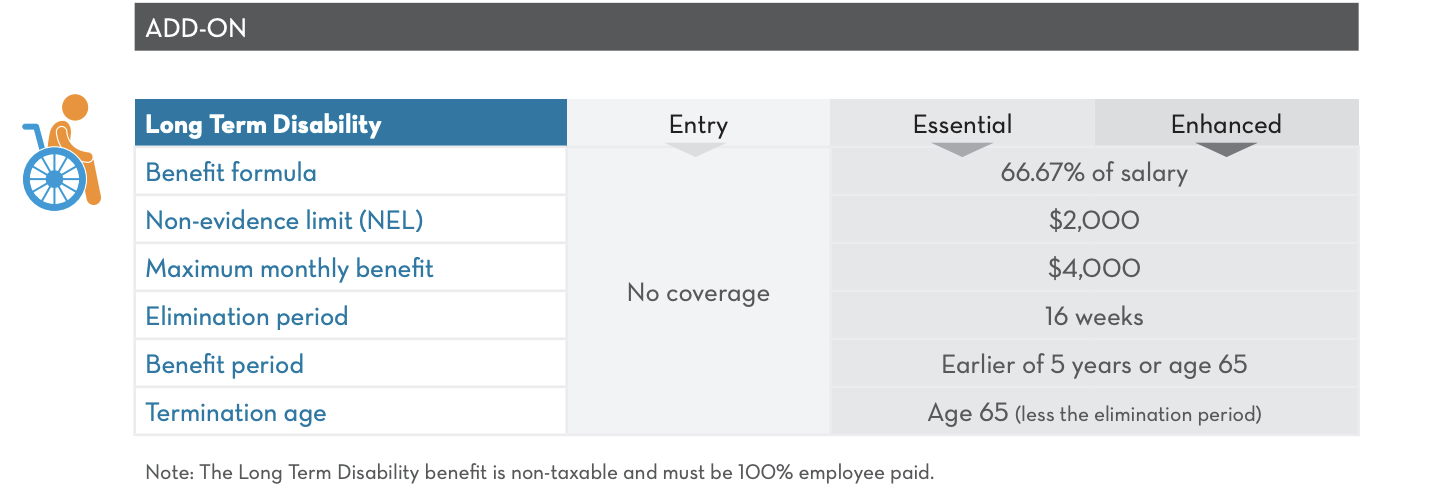This screenshot has width=1454, height=498.
Task: Click the arrow below Entry
Action: coord(695,150)
